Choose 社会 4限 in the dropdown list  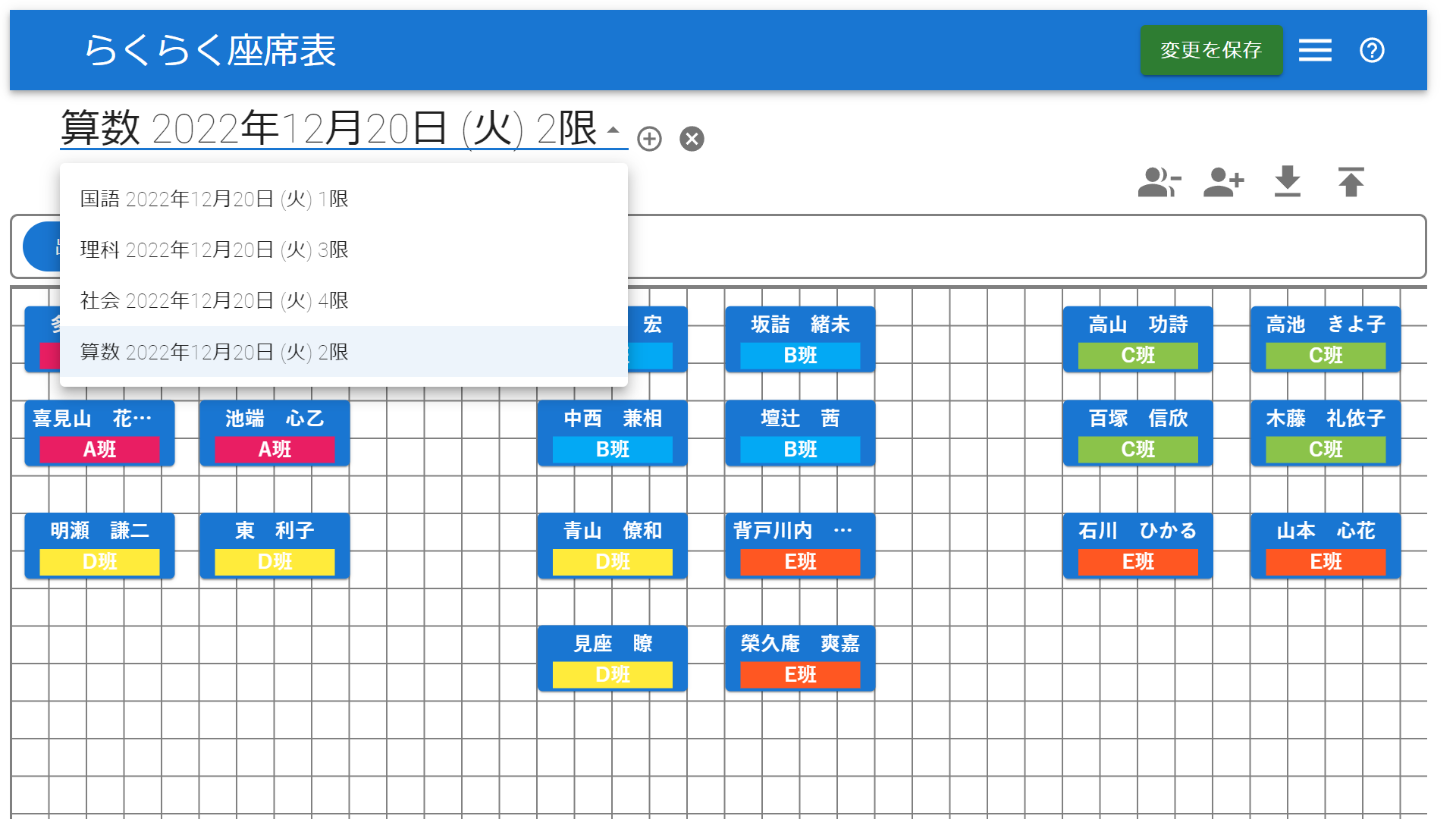215,300
